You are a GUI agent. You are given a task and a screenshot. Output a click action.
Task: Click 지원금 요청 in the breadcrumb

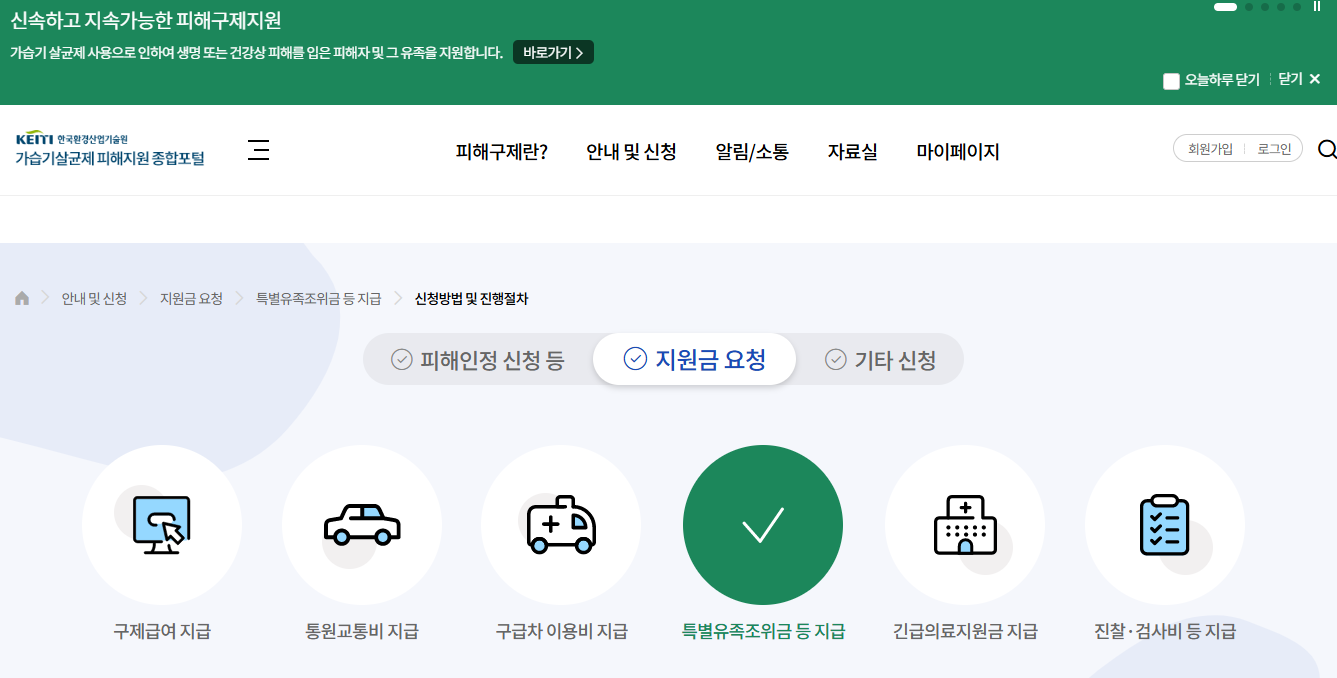(x=191, y=298)
